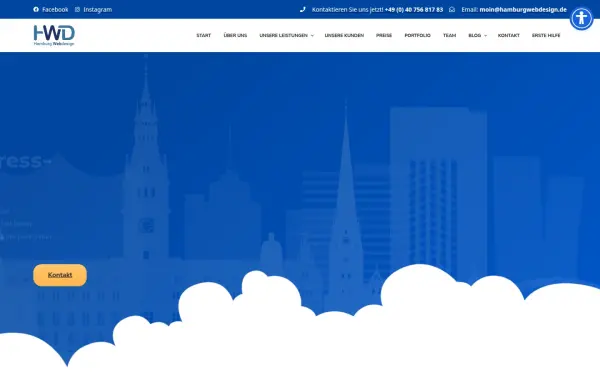Open the Unsere Leistungen menu item

284,35
